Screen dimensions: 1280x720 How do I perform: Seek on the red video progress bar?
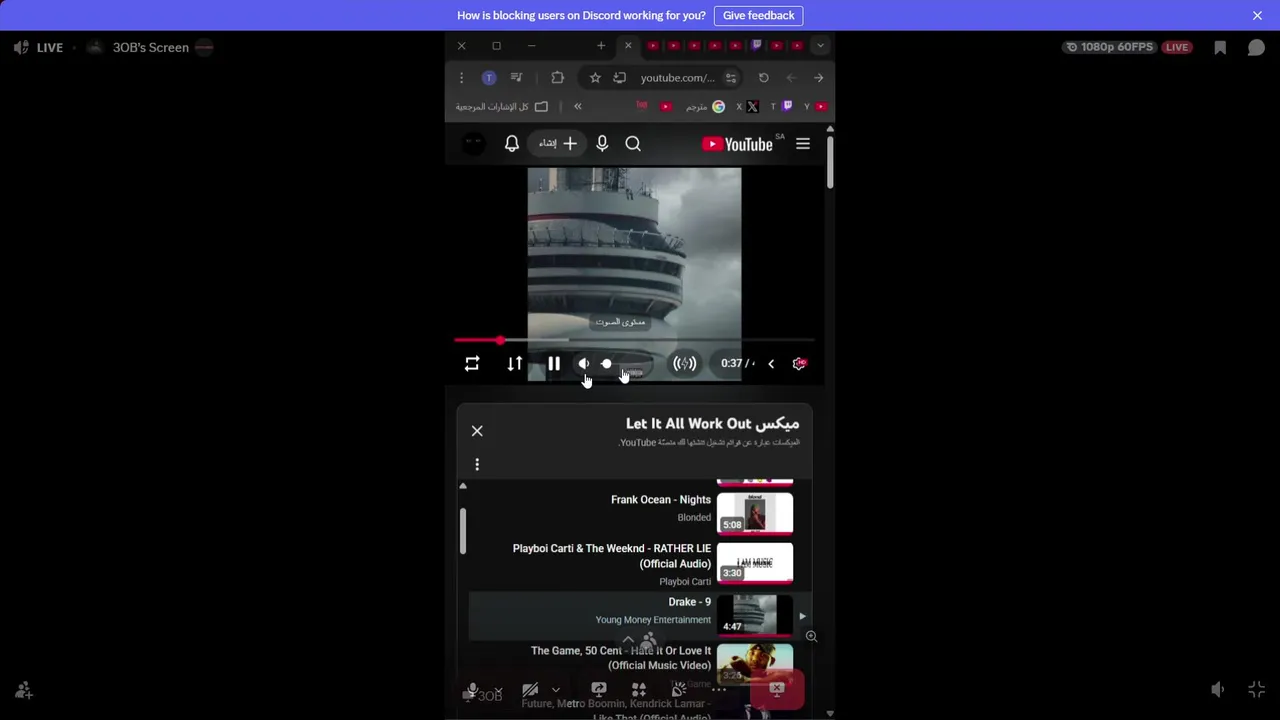point(634,341)
